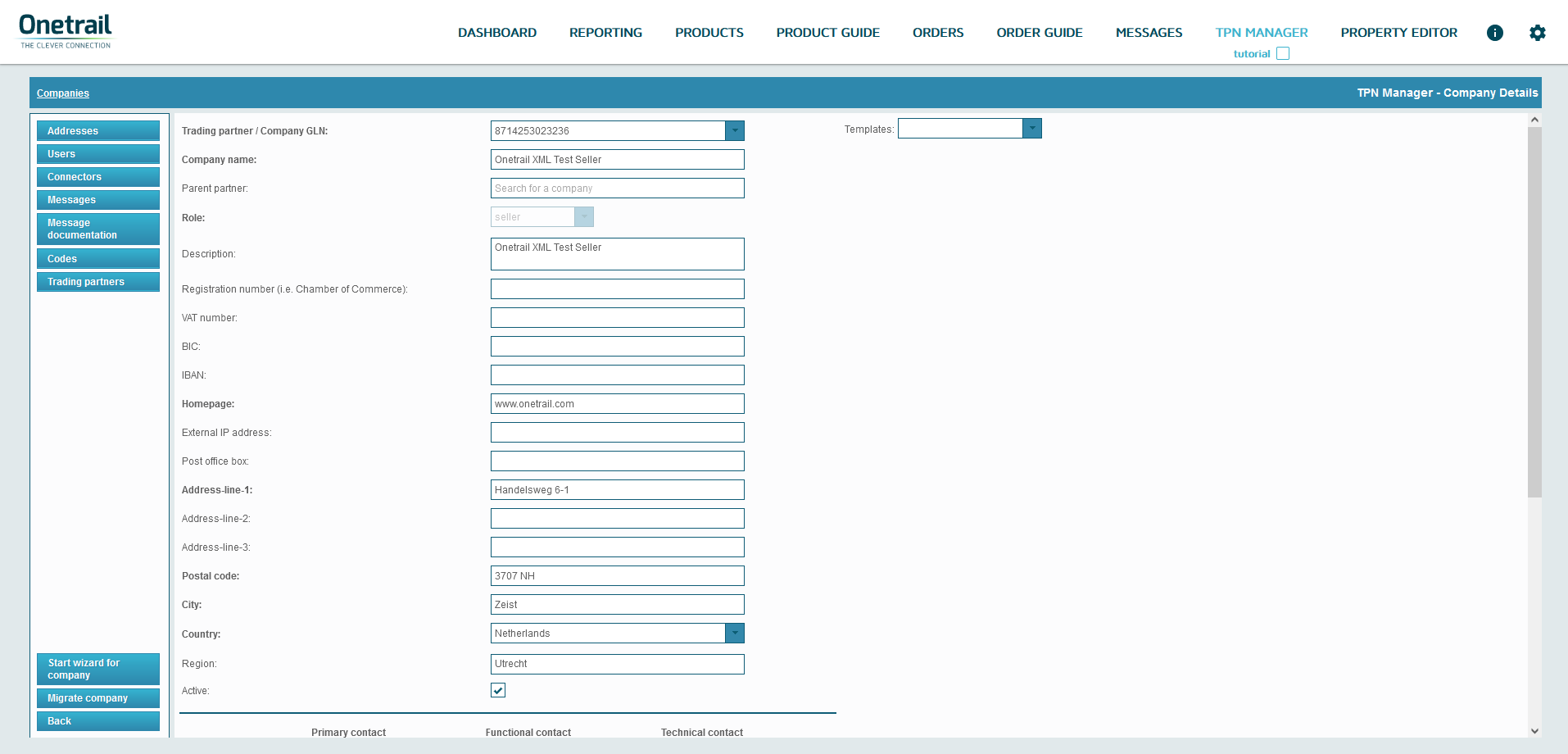Expand the Country dropdown
The image size is (1568, 754).
735,634
